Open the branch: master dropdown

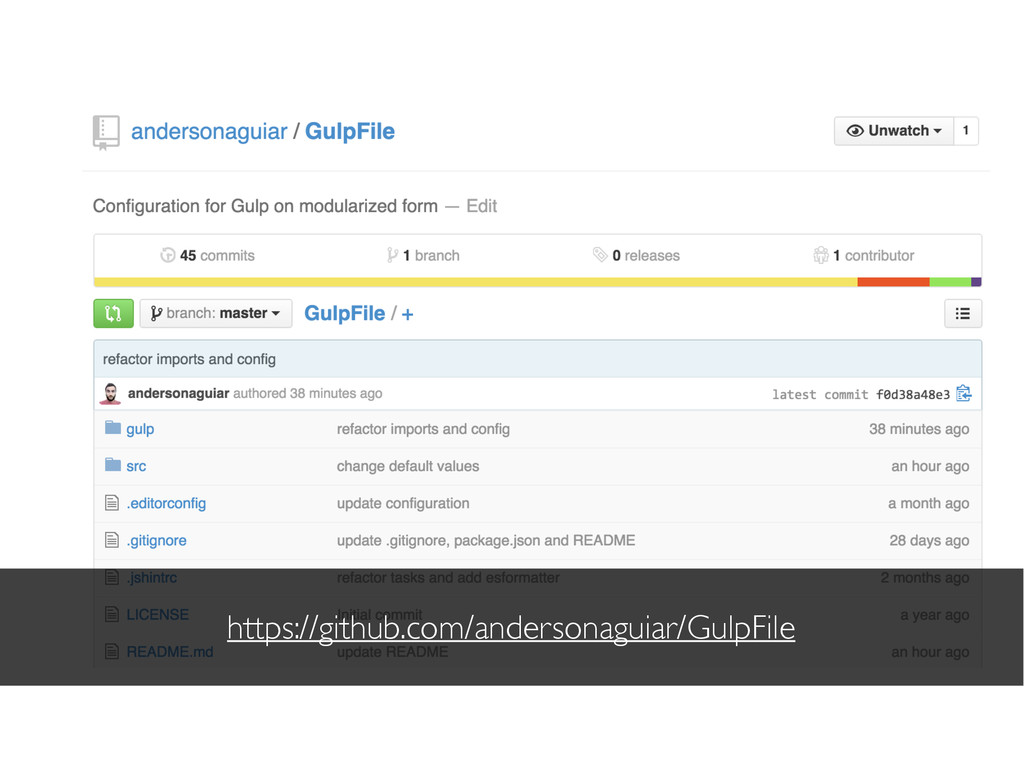(x=216, y=313)
